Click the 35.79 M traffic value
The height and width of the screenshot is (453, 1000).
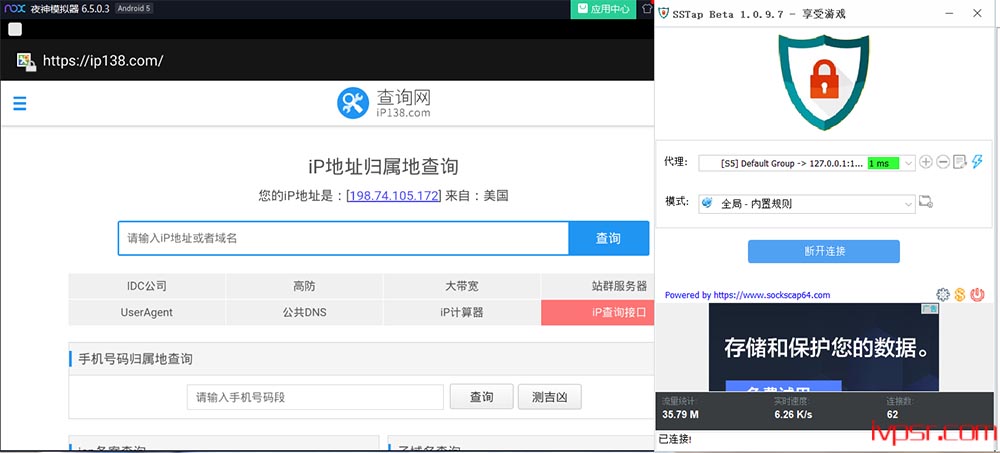tap(680, 415)
